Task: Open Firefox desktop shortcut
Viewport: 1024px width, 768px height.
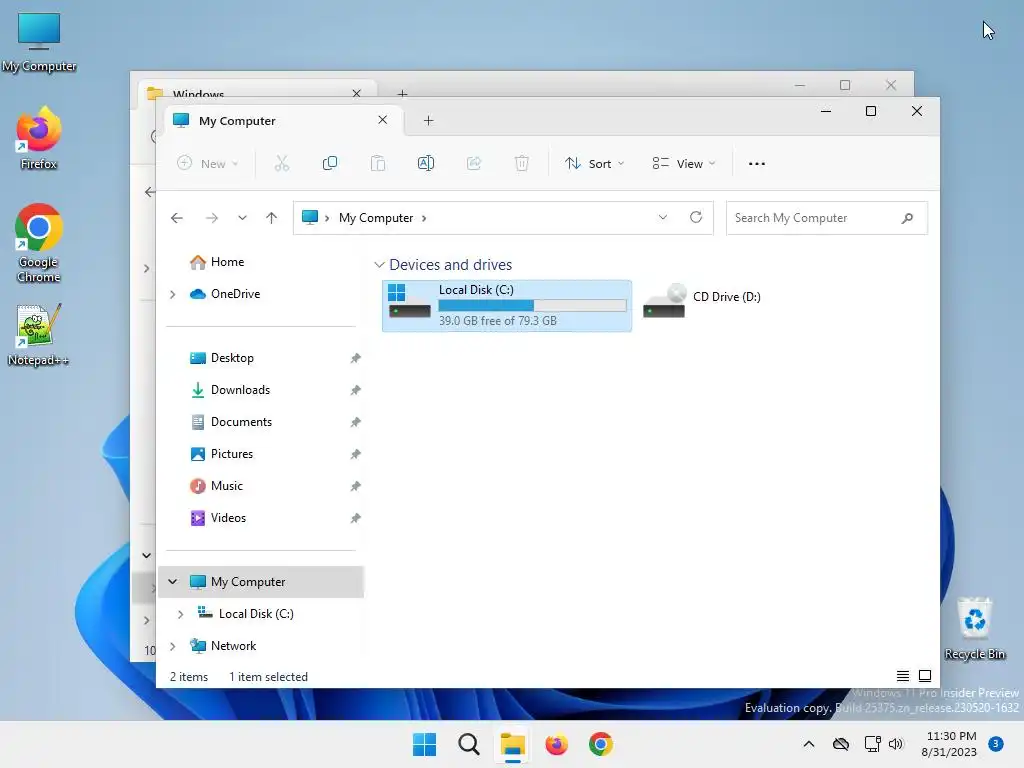Action: tap(39, 138)
